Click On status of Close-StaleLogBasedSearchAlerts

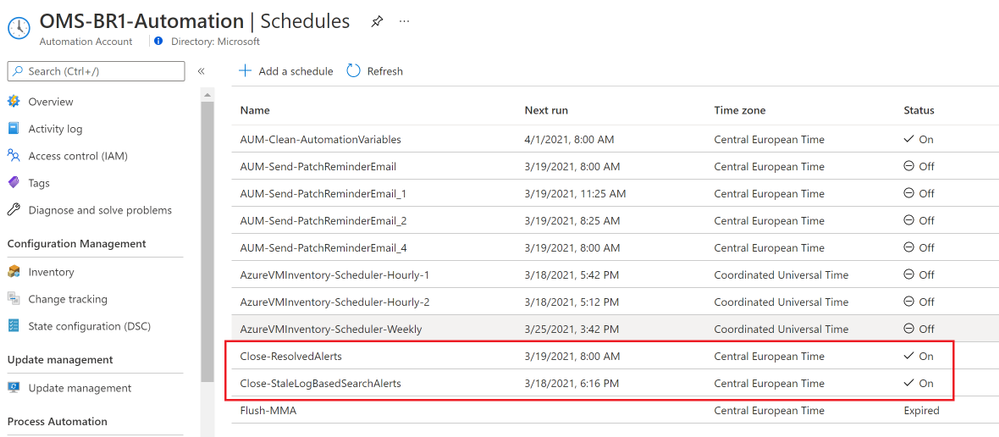coord(919,383)
